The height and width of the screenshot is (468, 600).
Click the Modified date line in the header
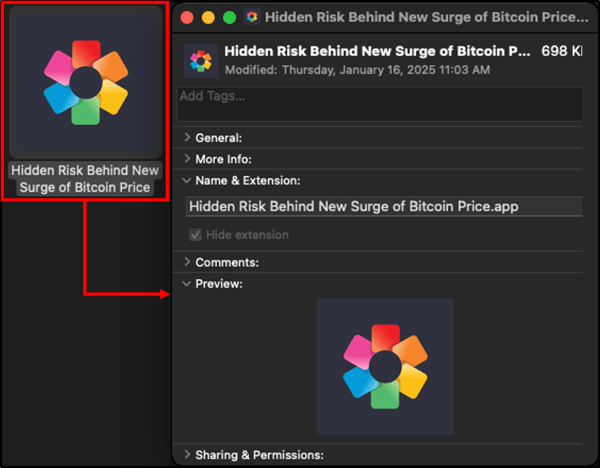pyautogui.click(x=357, y=70)
